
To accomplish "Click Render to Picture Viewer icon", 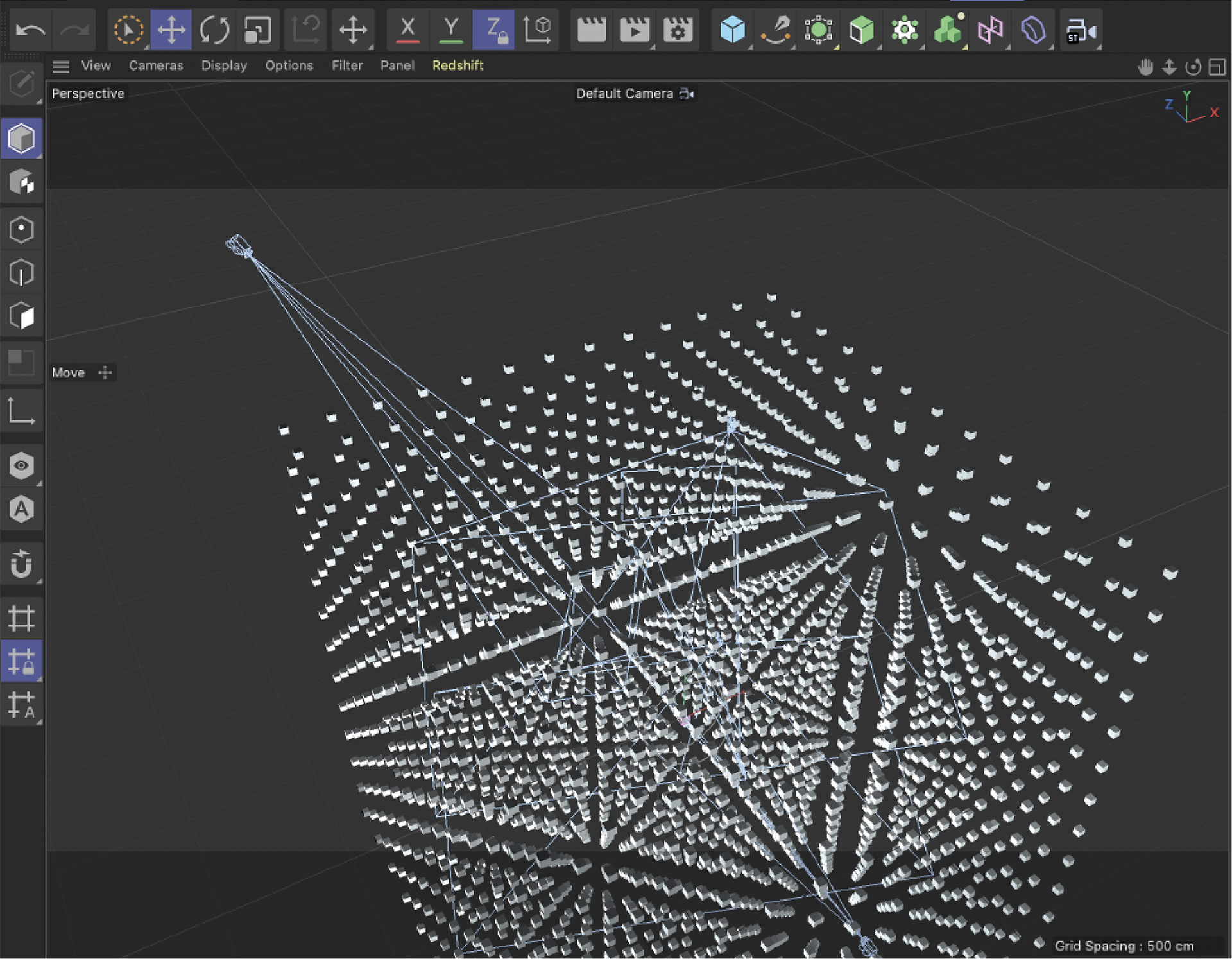I will pos(634,30).
